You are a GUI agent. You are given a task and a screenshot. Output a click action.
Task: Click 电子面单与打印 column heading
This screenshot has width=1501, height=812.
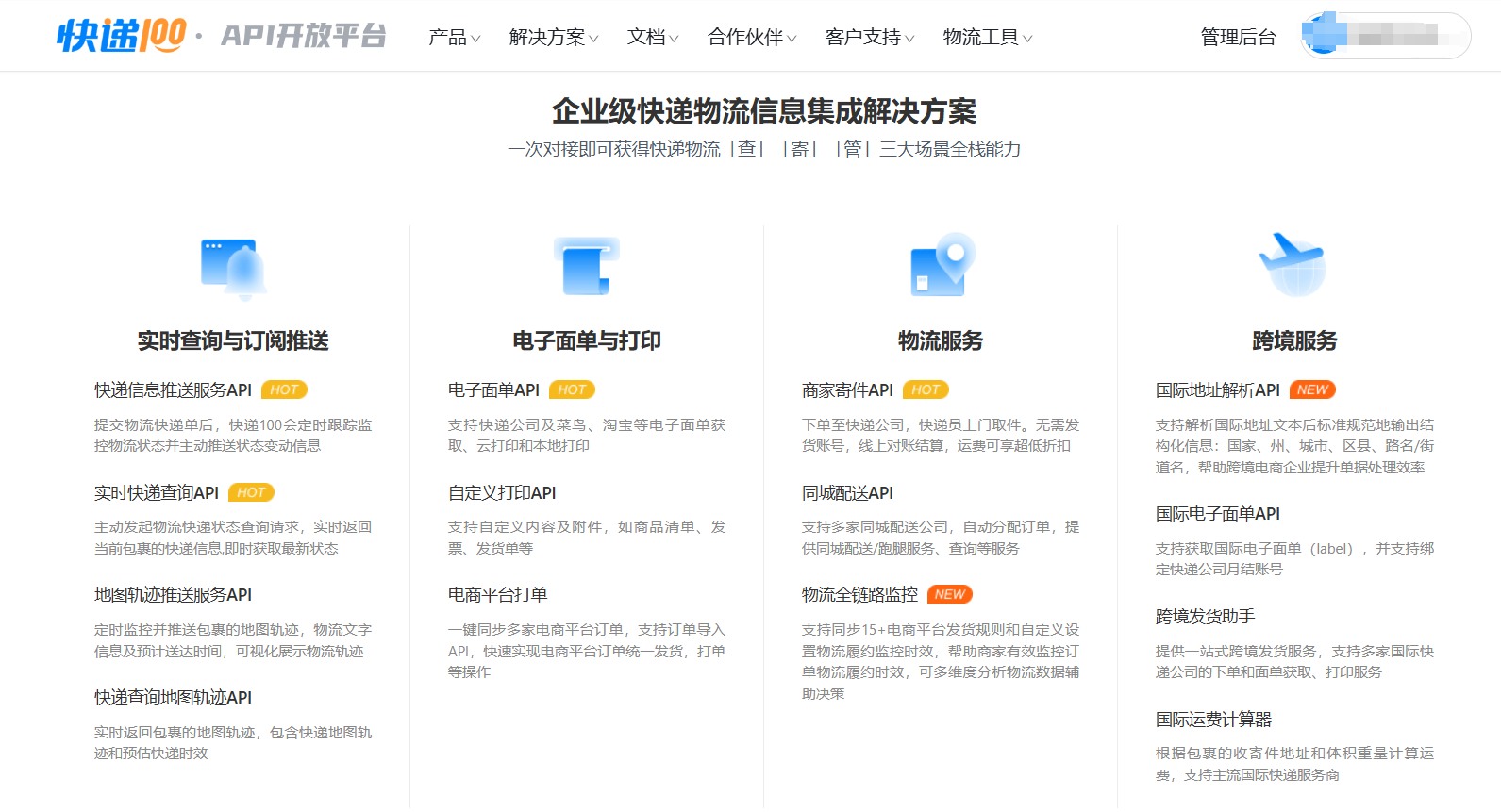(587, 340)
